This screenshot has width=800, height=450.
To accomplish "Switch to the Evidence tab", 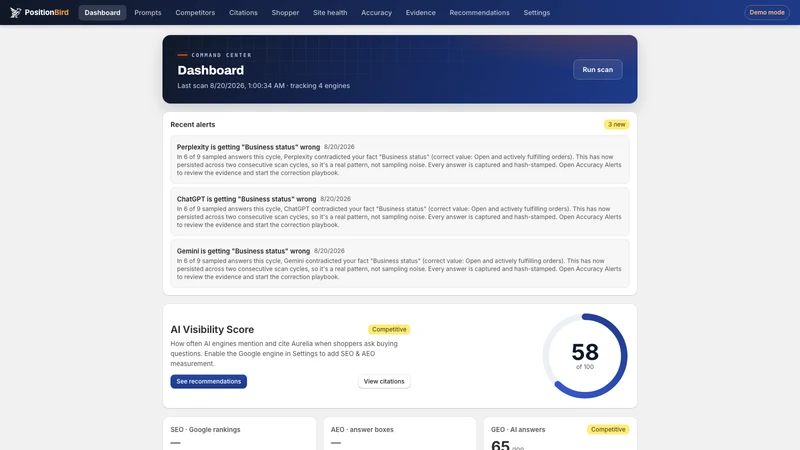I will pos(420,12).
